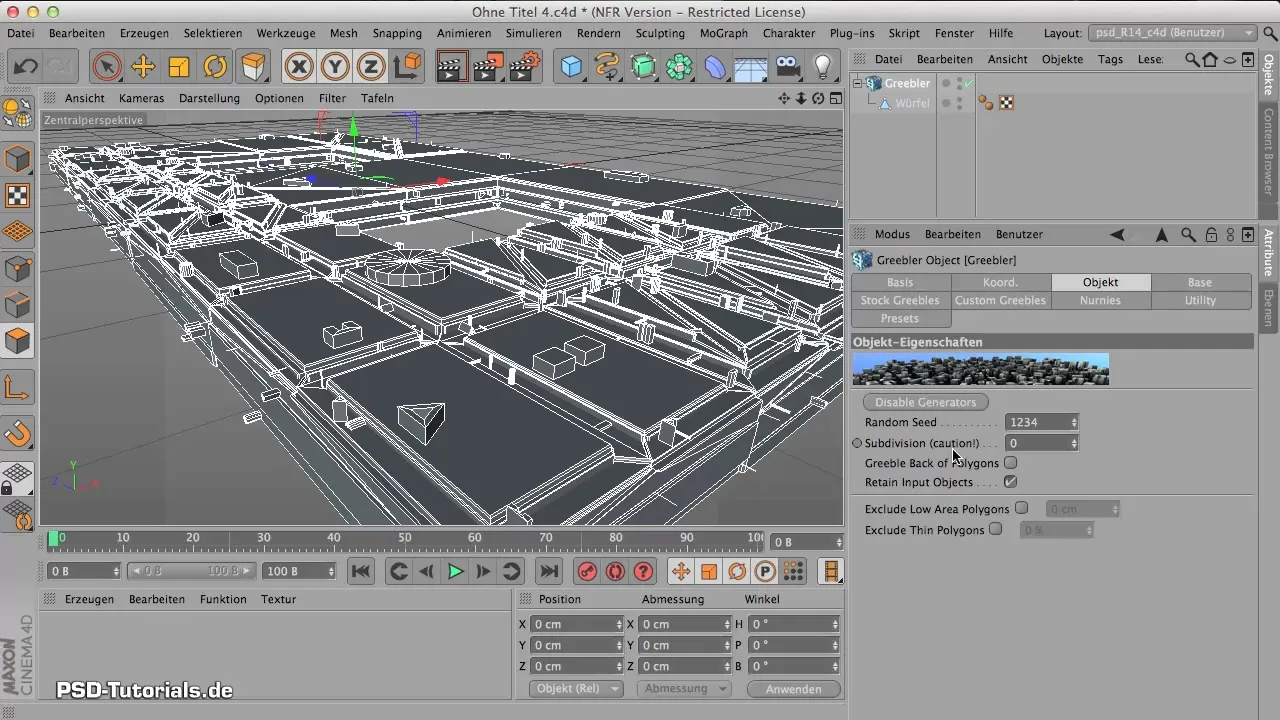Open the Presets tab
This screenshot has height=720, width=1280.
pyautogui.click(x=900, y=318)
